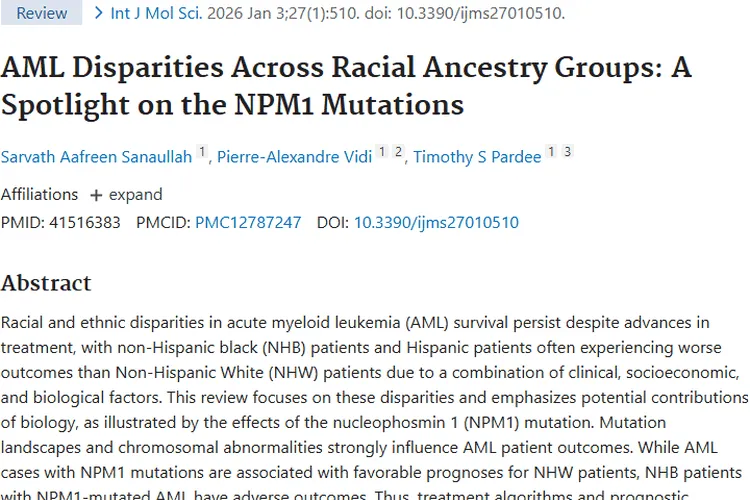Click the AML Disparities article title
Viewport: 750px width, 500px height.
click(346, 86)
